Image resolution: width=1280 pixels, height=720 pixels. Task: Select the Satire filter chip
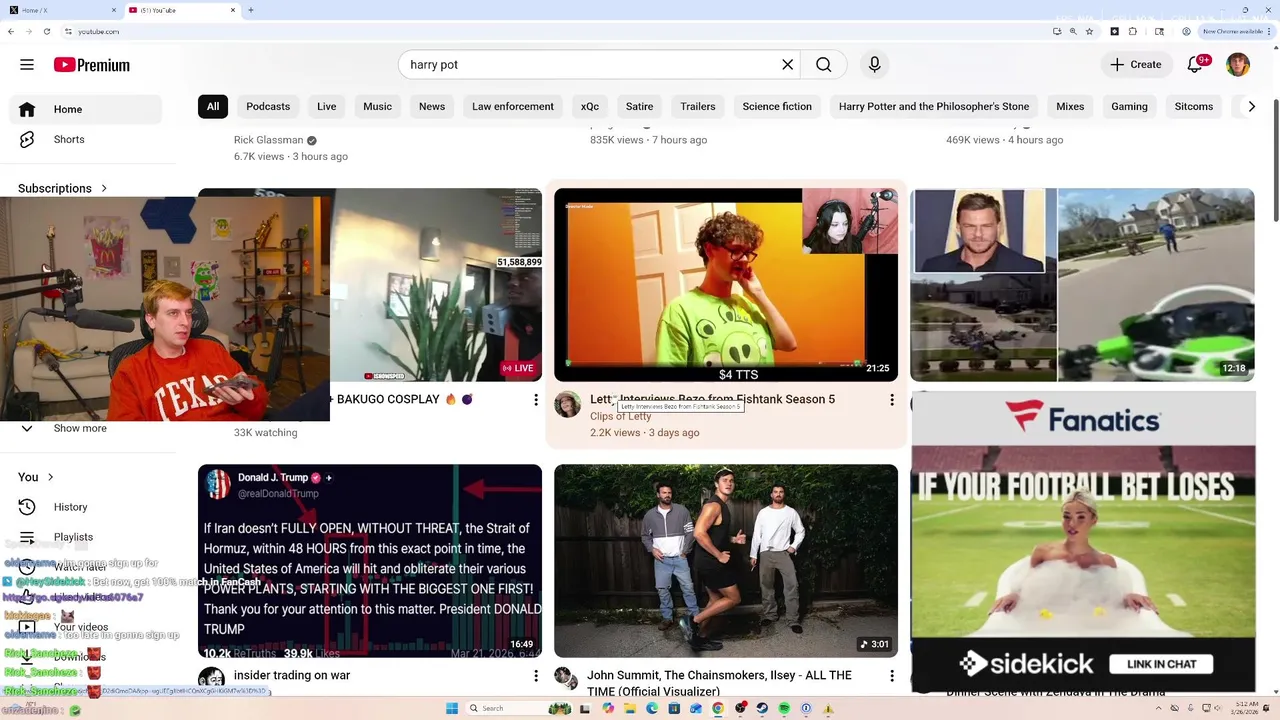(x=640, y=107)
